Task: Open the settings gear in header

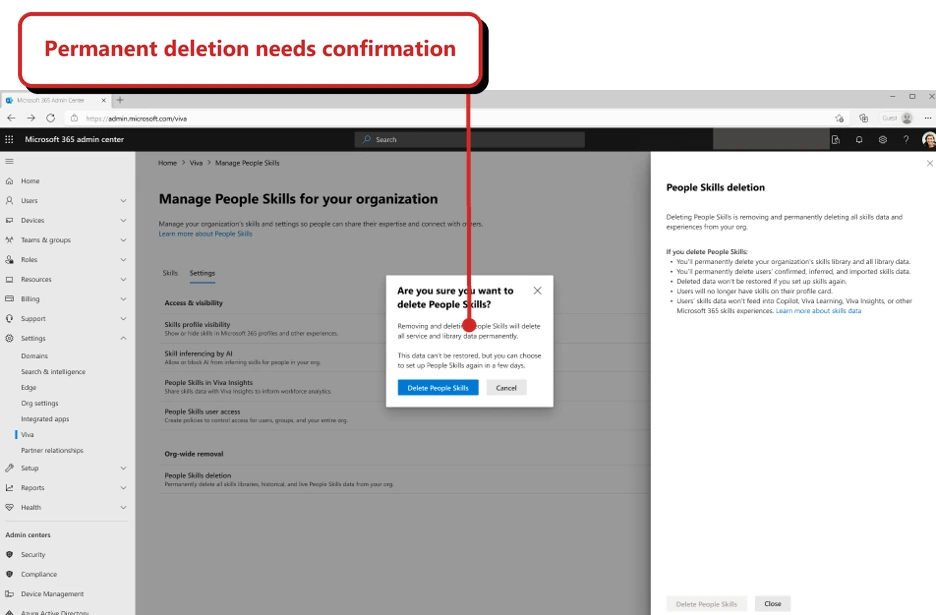Action: tap(883, 140)
